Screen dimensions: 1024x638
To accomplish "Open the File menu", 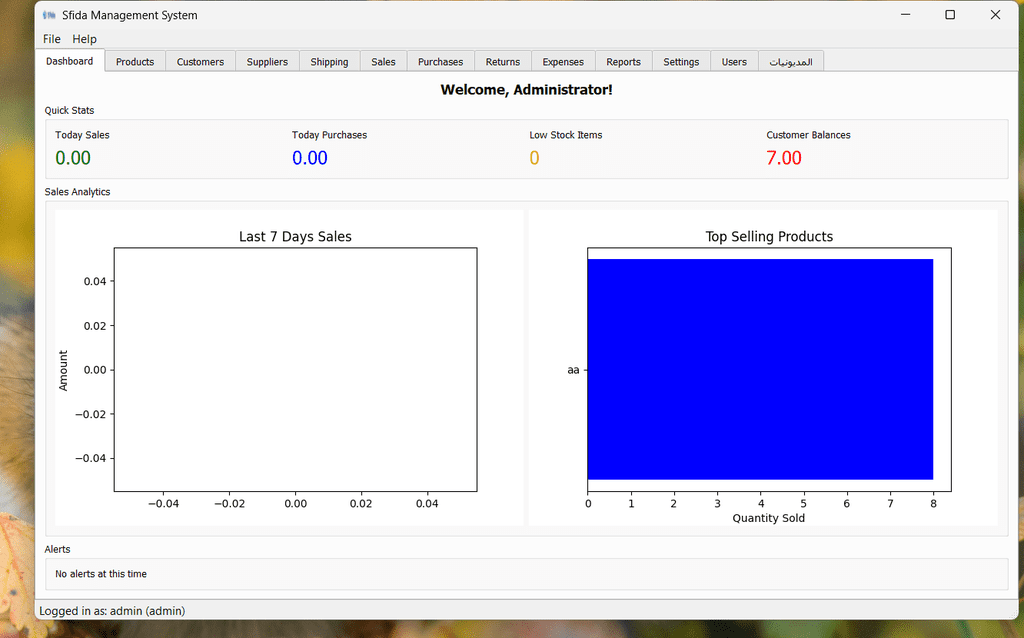I will coord(52,39).
